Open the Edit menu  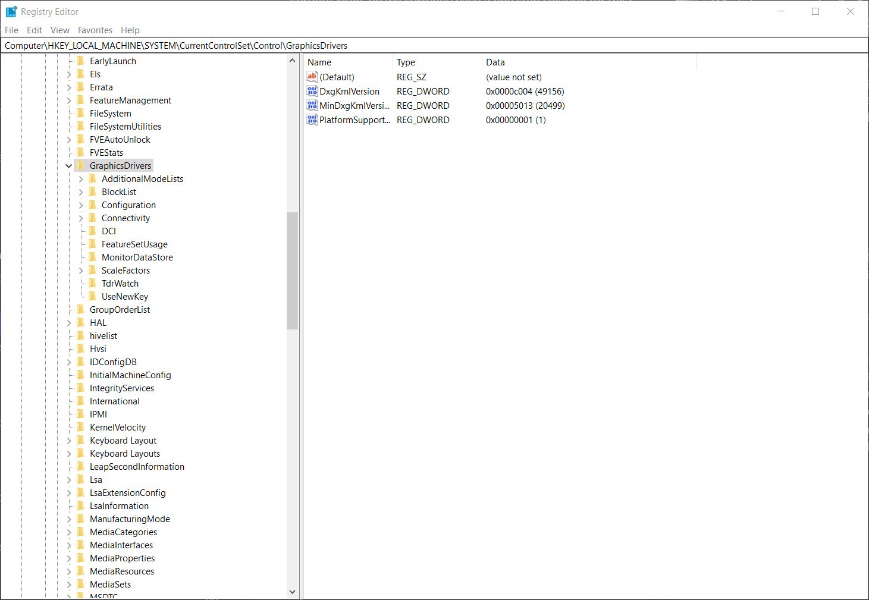(x=34, y=30)
